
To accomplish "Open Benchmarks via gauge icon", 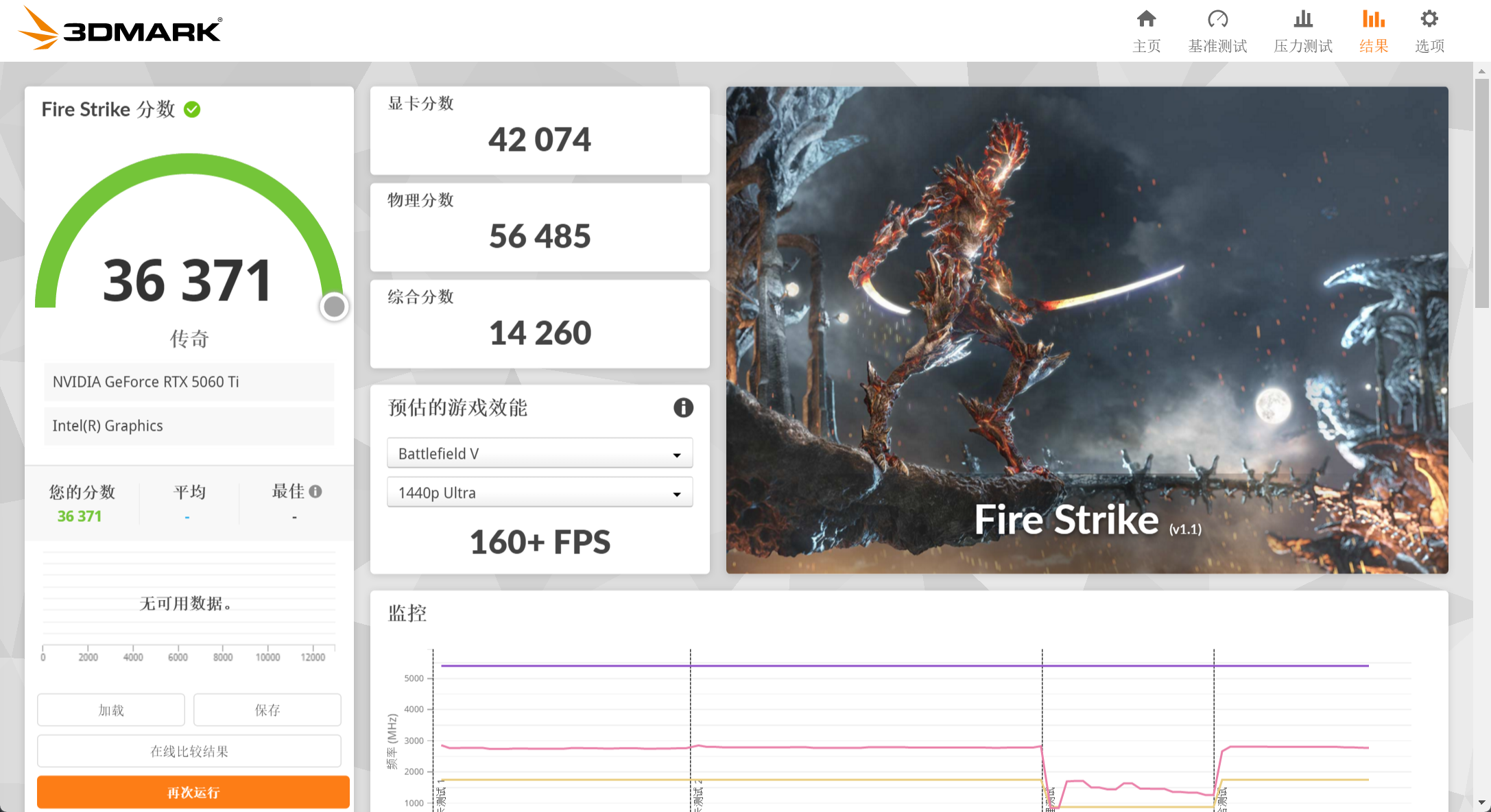I will pos(1217,19).
